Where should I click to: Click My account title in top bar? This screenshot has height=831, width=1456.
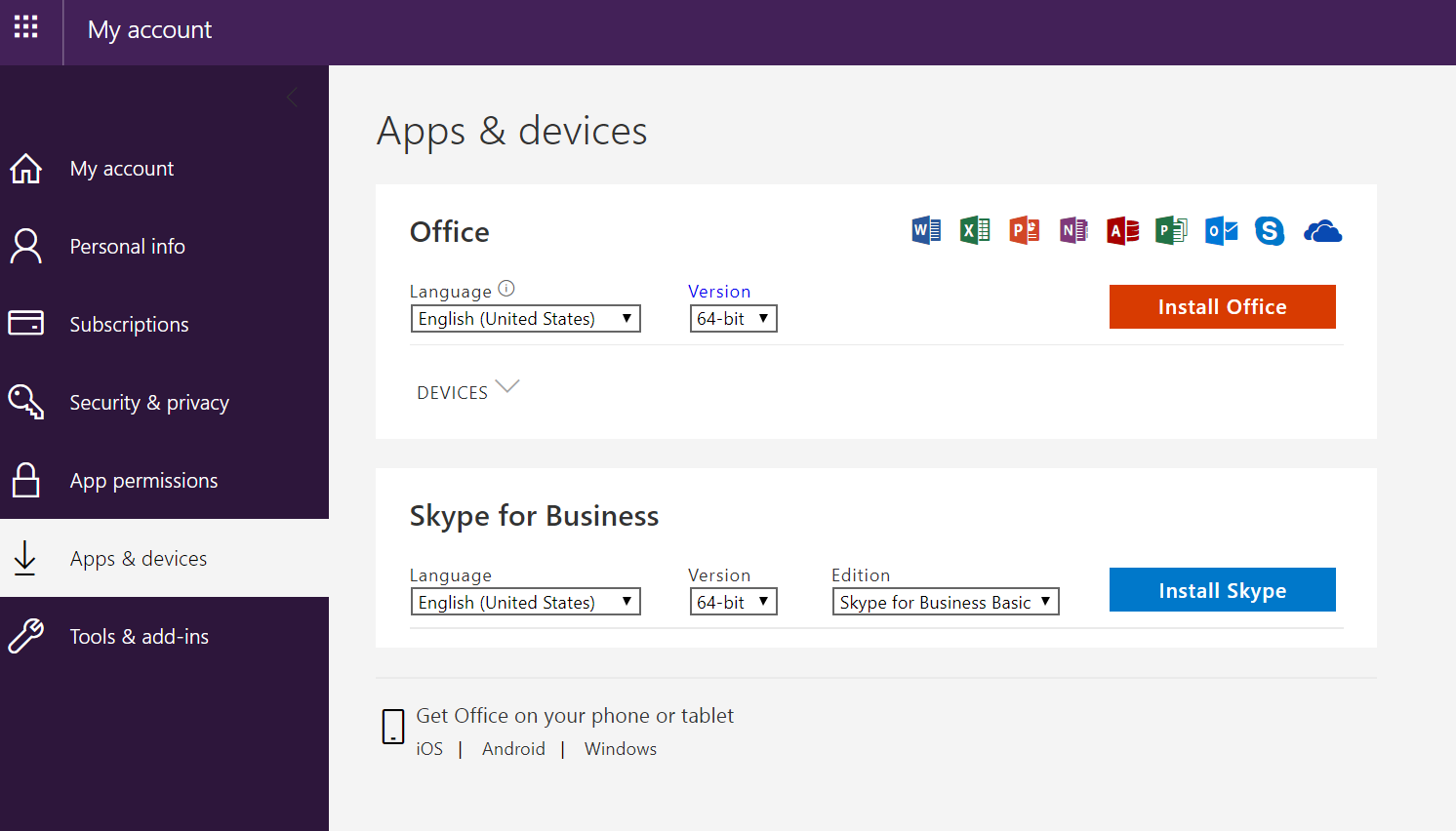click(x=149, y=30)
